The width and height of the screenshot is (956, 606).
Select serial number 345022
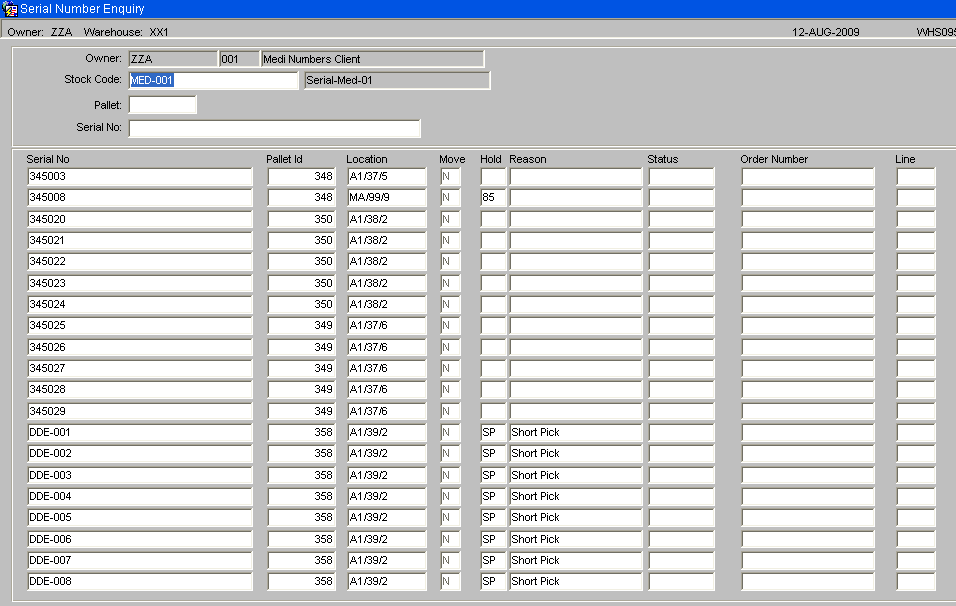[x=140, y=262]
